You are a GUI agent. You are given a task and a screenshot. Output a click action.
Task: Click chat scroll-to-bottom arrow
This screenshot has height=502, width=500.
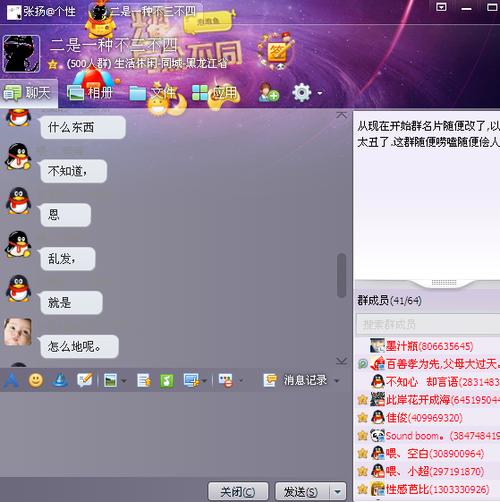point(341,361)
